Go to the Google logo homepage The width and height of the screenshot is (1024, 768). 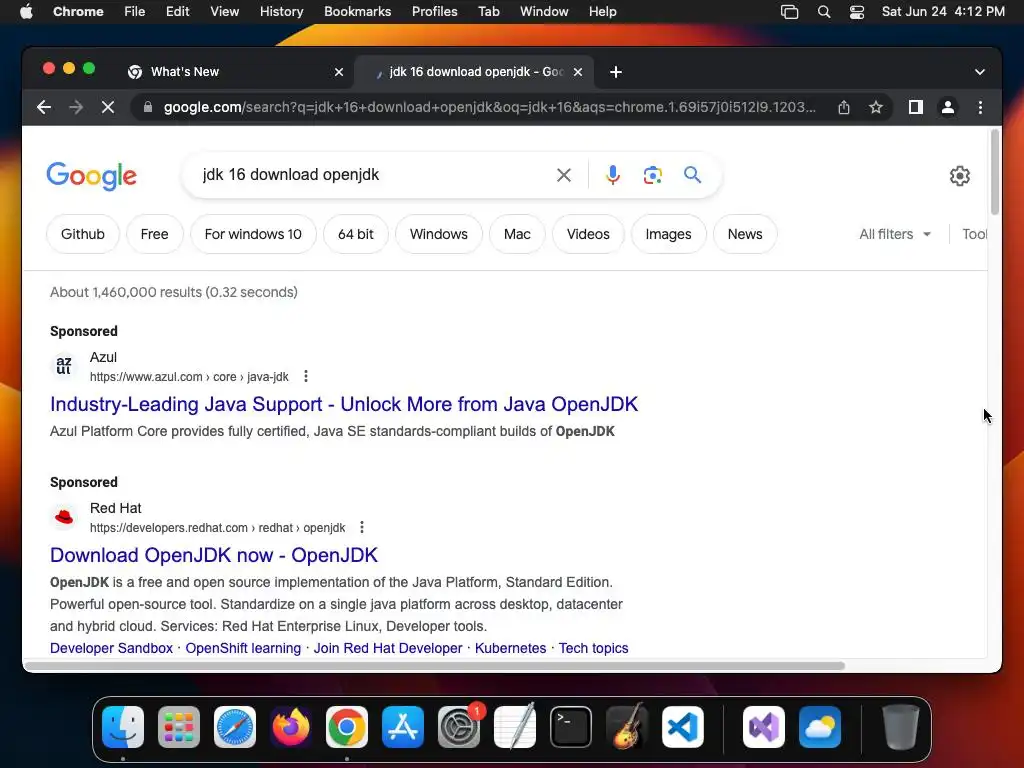click(x=91, y=176)
